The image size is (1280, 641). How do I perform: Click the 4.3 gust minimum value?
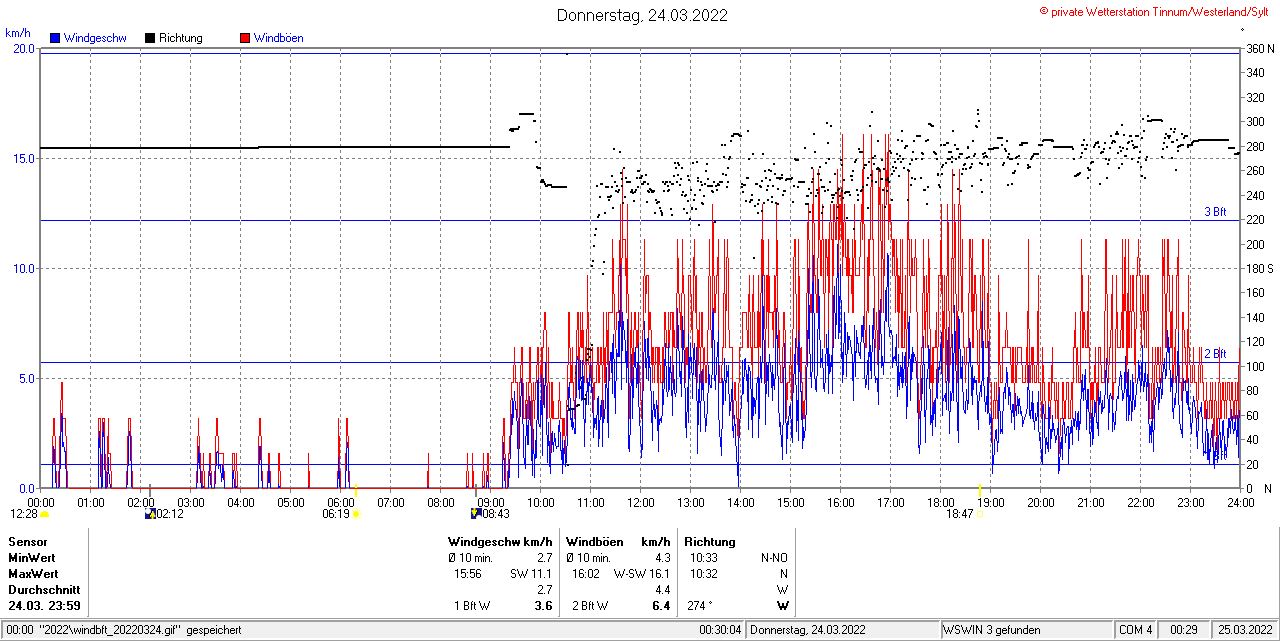[662, 557]
